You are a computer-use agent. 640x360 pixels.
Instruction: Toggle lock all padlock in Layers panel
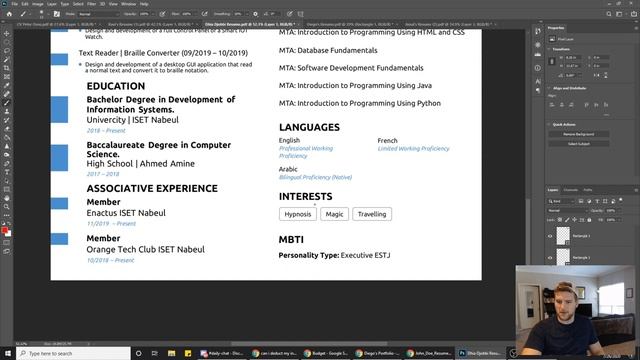click(589, 220)
